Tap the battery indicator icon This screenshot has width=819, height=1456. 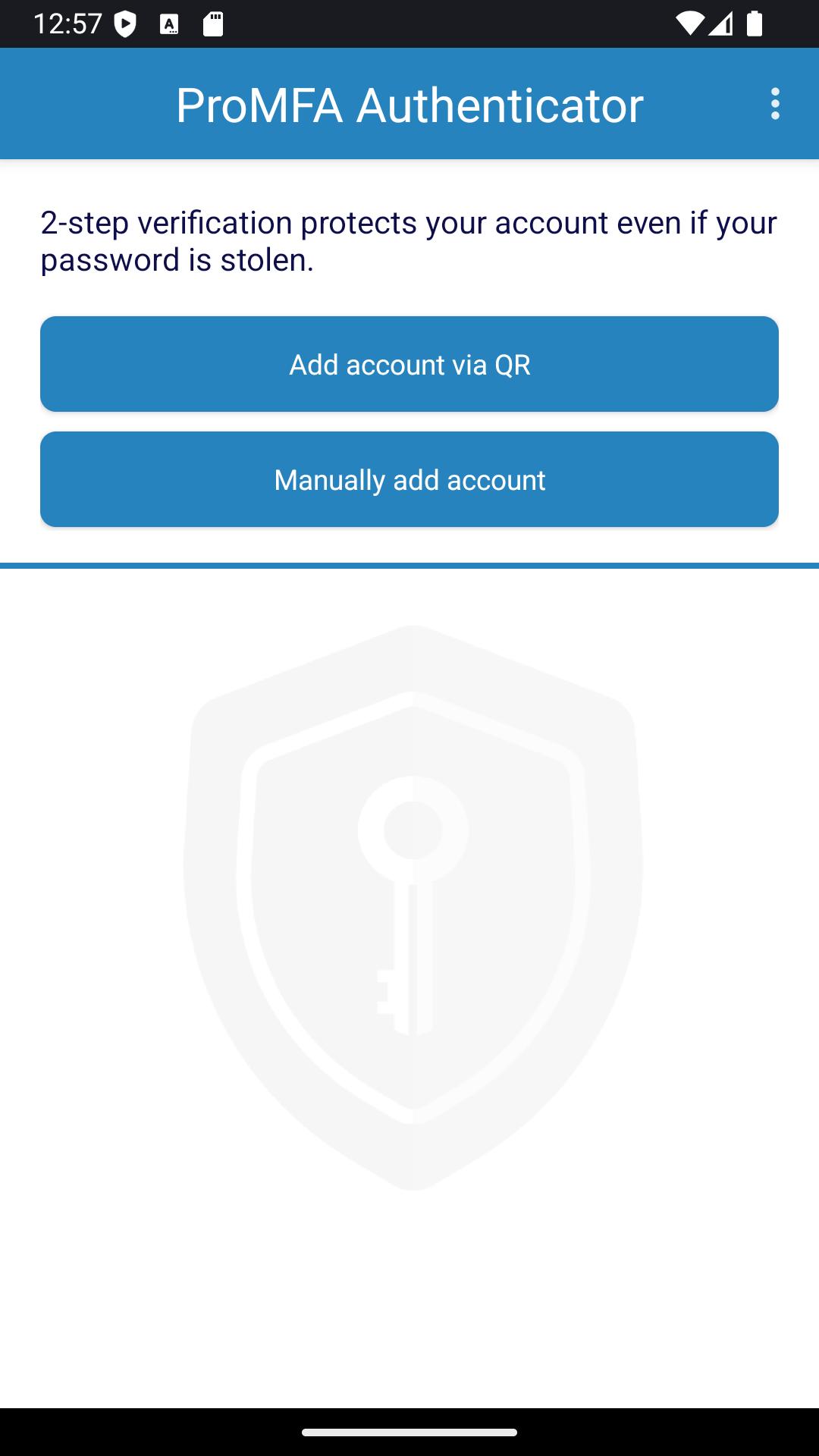[x=755, y=24]
